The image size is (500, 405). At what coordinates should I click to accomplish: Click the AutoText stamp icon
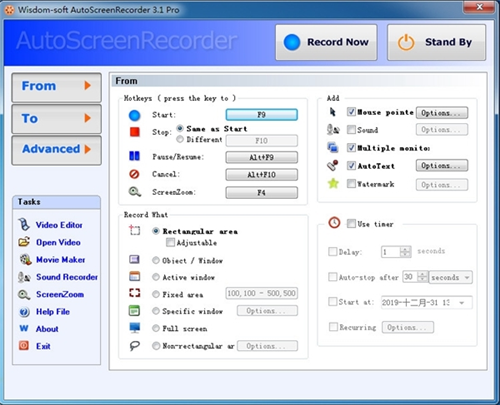(333, 165)
